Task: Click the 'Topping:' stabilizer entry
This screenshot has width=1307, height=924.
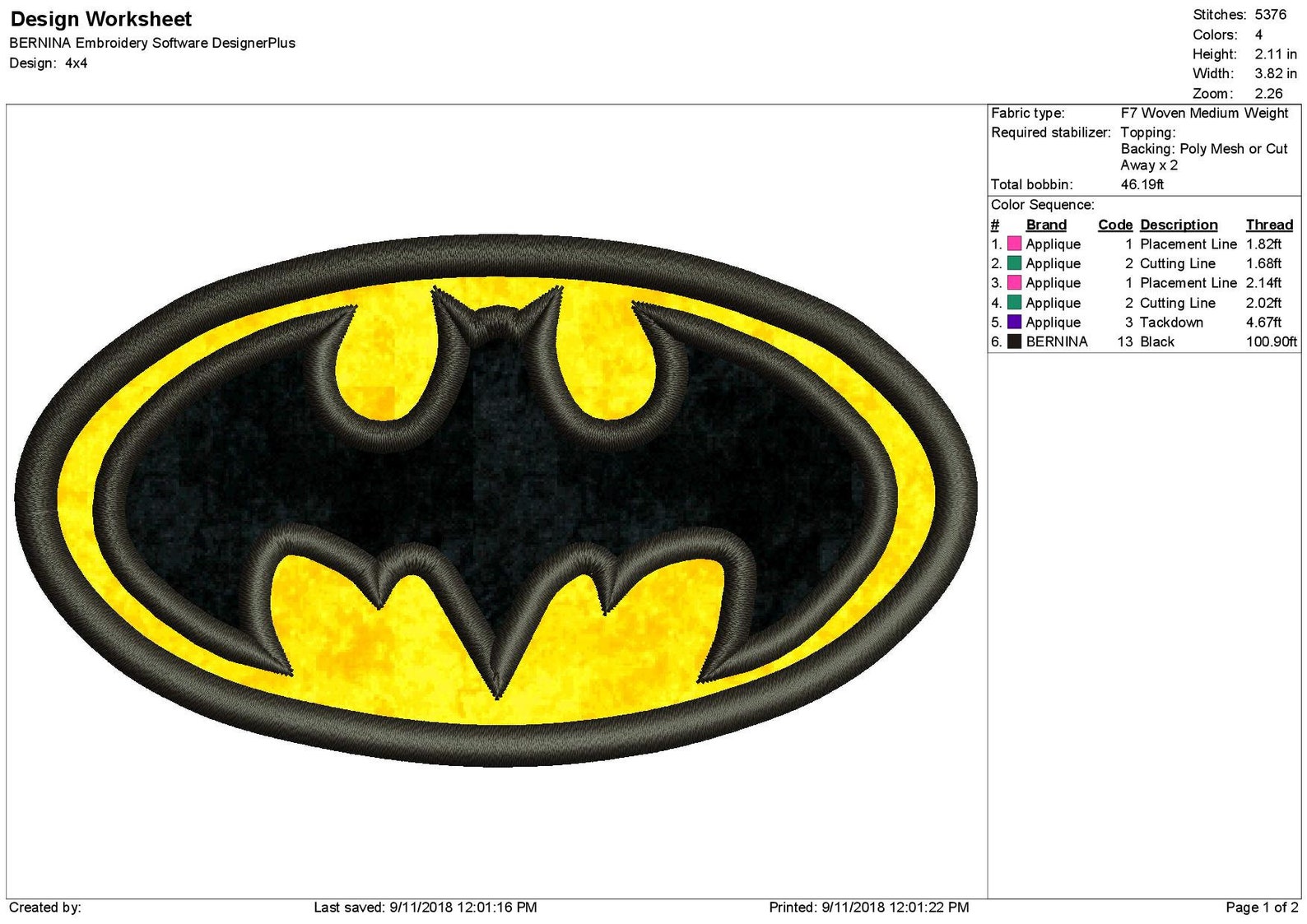Action: tap(1148, 132)
